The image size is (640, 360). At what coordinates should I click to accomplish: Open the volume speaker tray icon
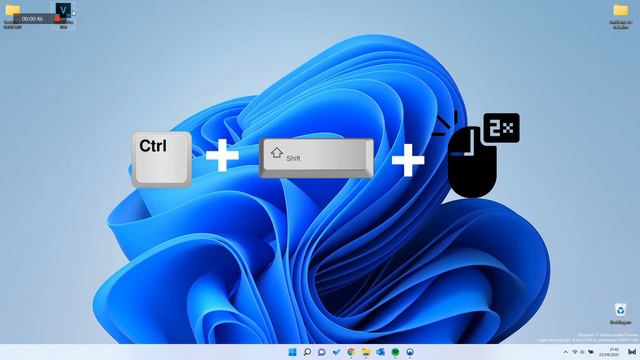582,352
